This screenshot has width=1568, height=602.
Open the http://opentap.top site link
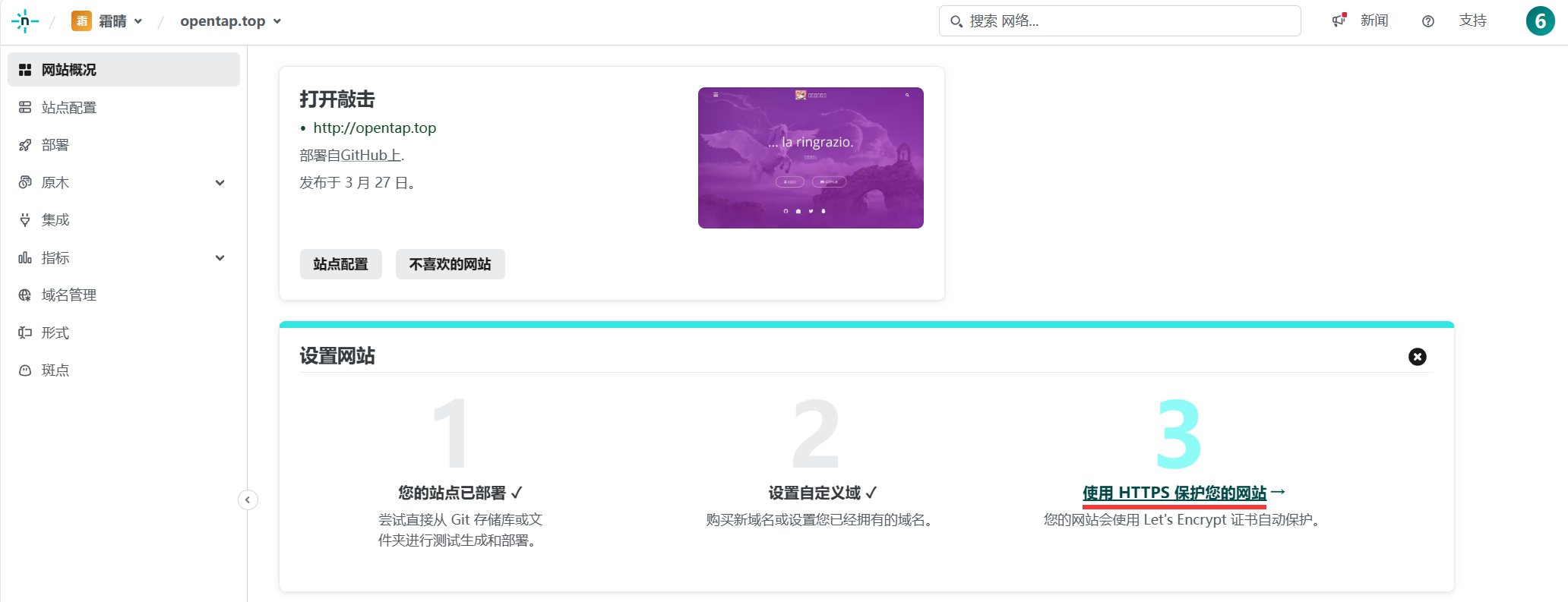(375, 128)
